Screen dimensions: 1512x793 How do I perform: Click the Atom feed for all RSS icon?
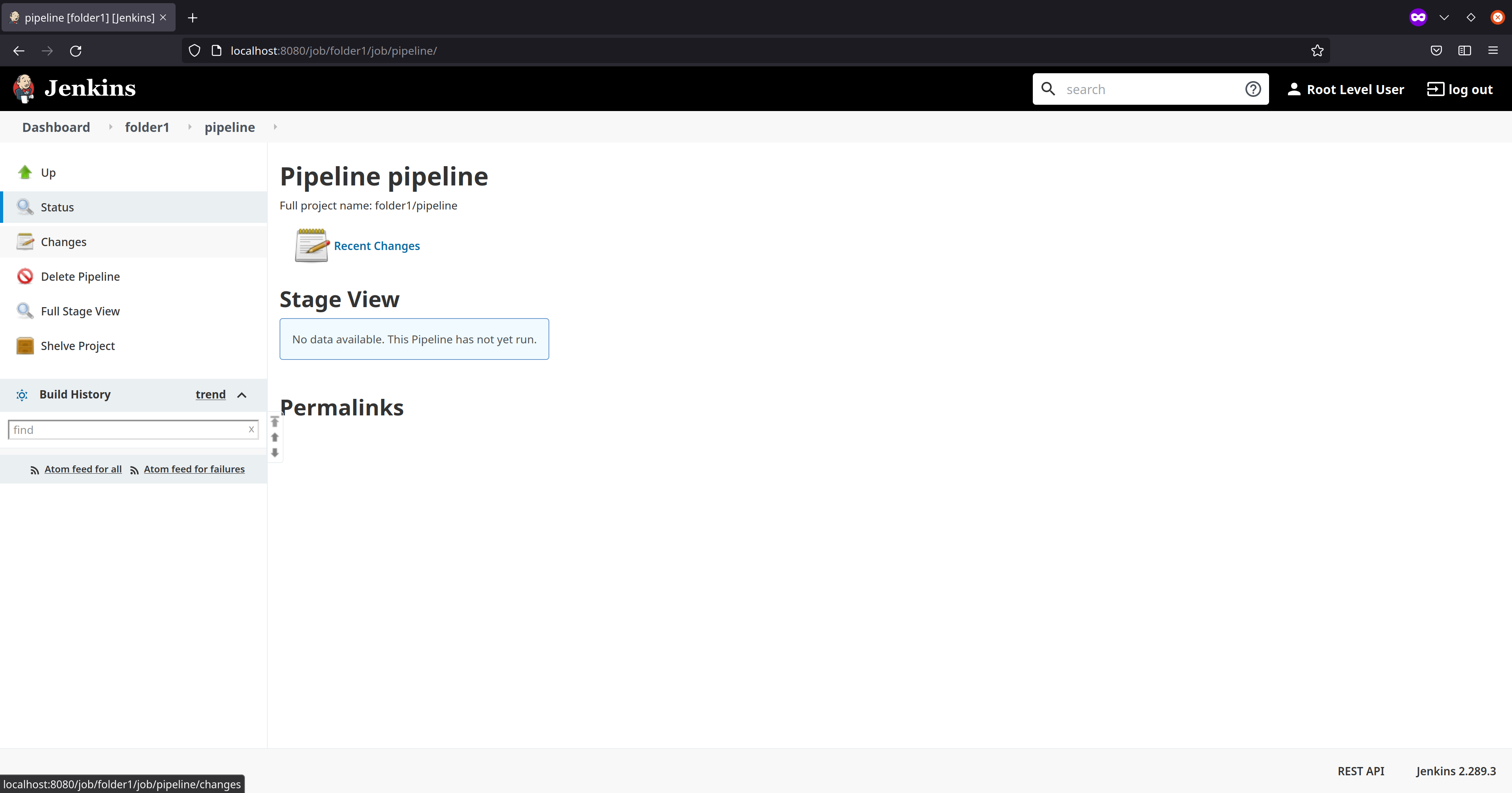[34, 470]
